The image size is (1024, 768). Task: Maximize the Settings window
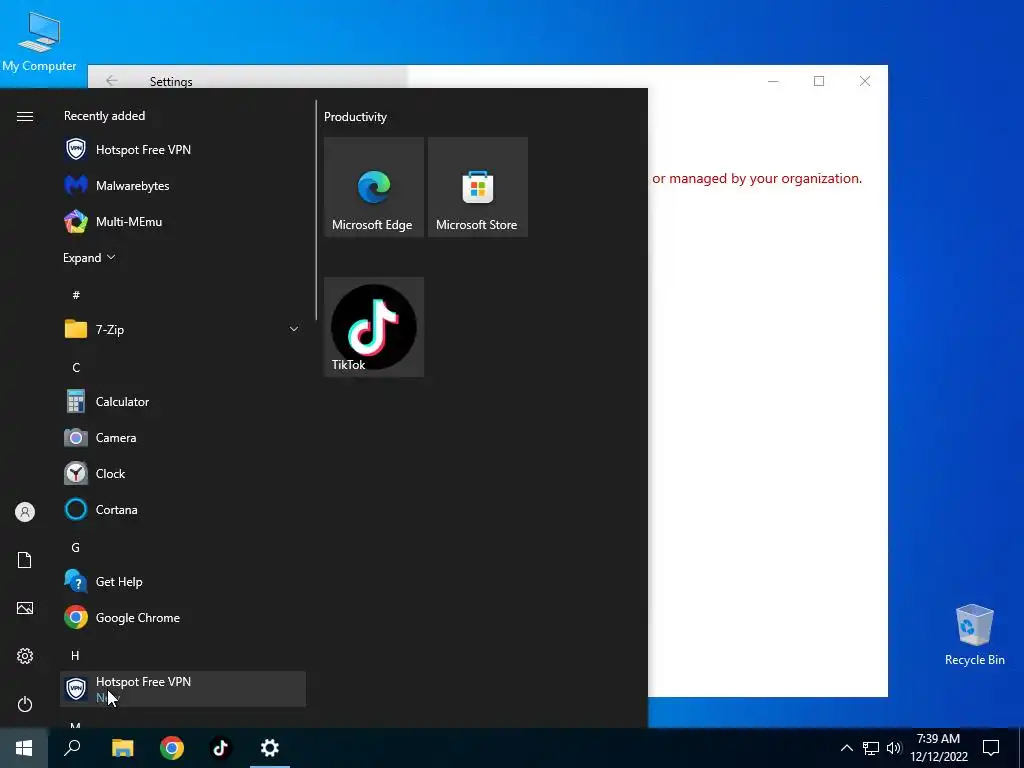(x=819, y=81)
